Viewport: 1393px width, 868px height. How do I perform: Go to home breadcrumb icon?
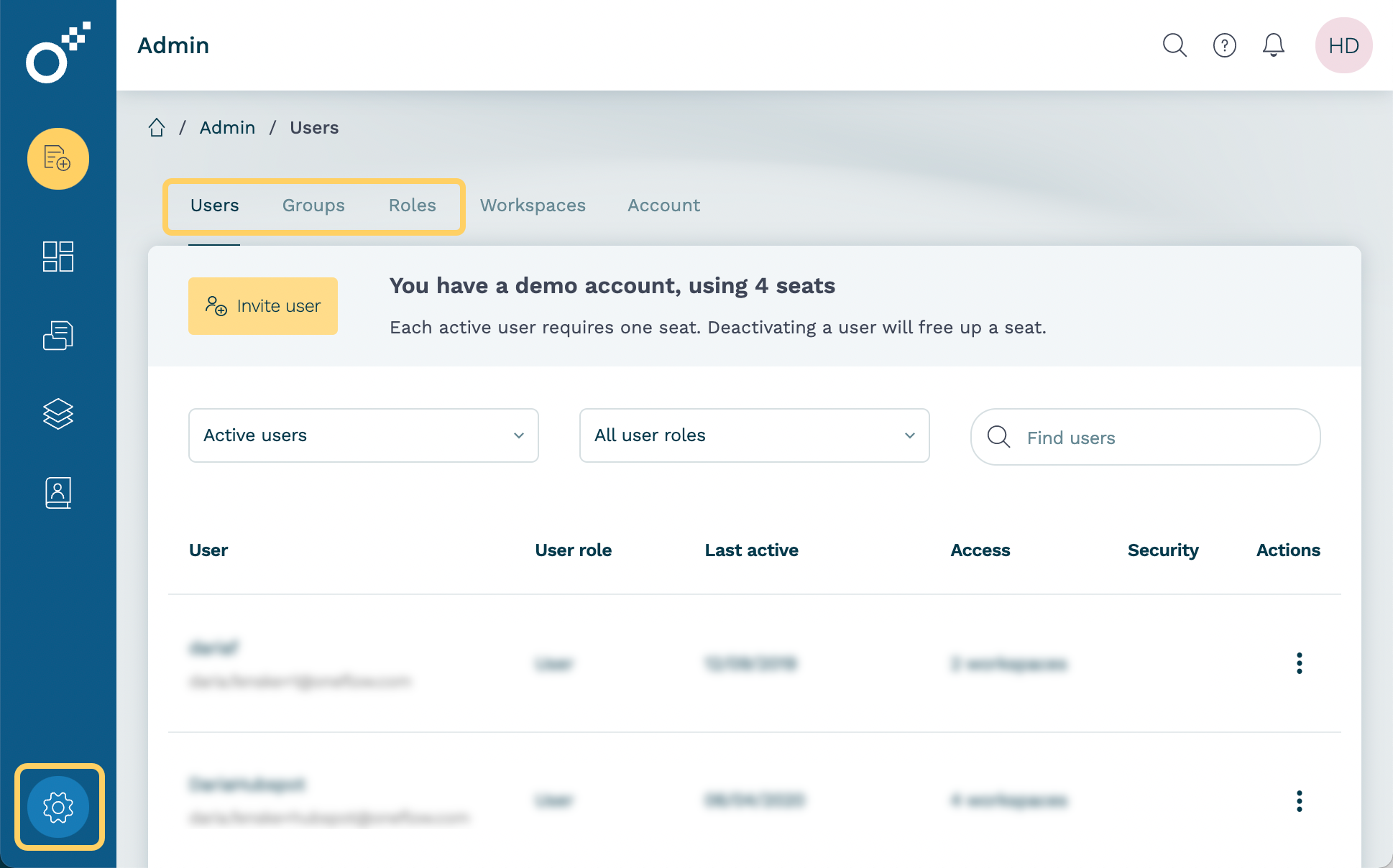point(157,128)
